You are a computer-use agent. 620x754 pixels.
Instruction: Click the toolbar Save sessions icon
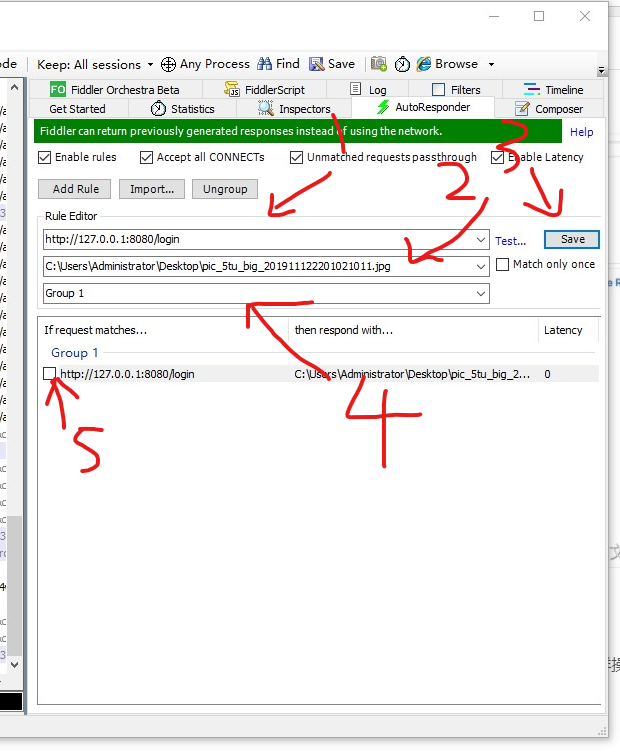tap(316, 64)
